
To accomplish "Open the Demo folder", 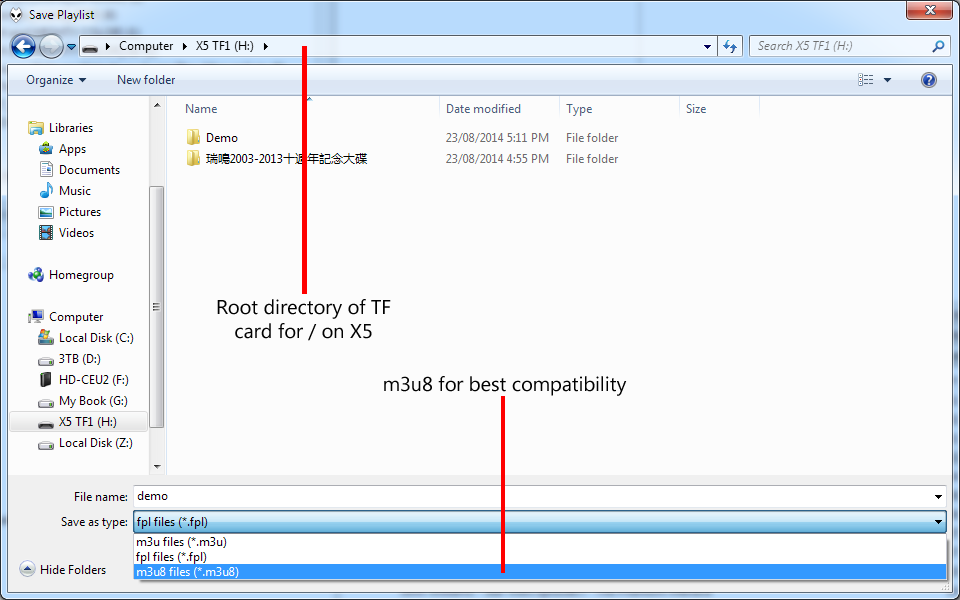I will point(221,138).
